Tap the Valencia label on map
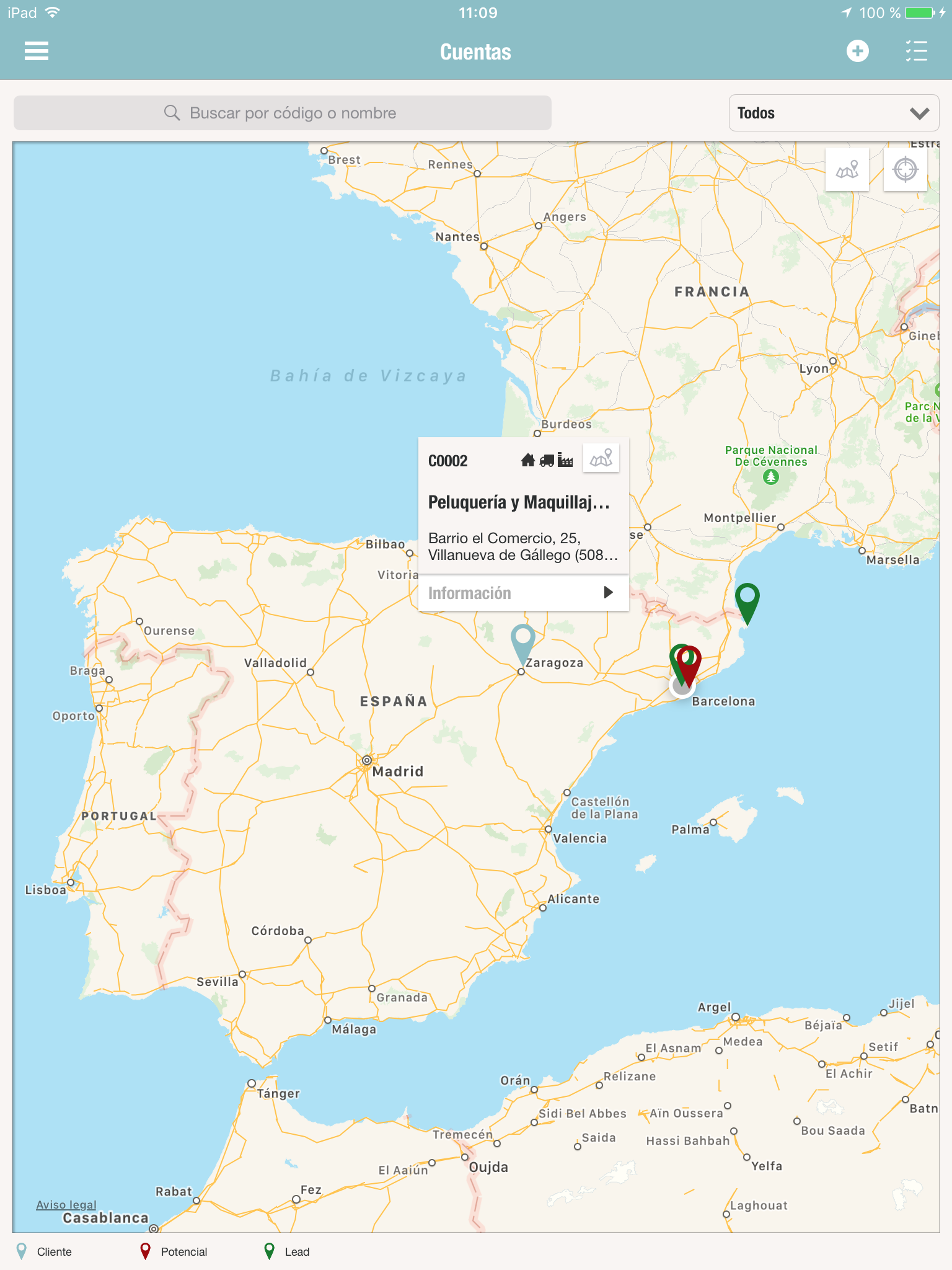The image size is (952, 1270). pyautogui.click(x=580, y=838)
